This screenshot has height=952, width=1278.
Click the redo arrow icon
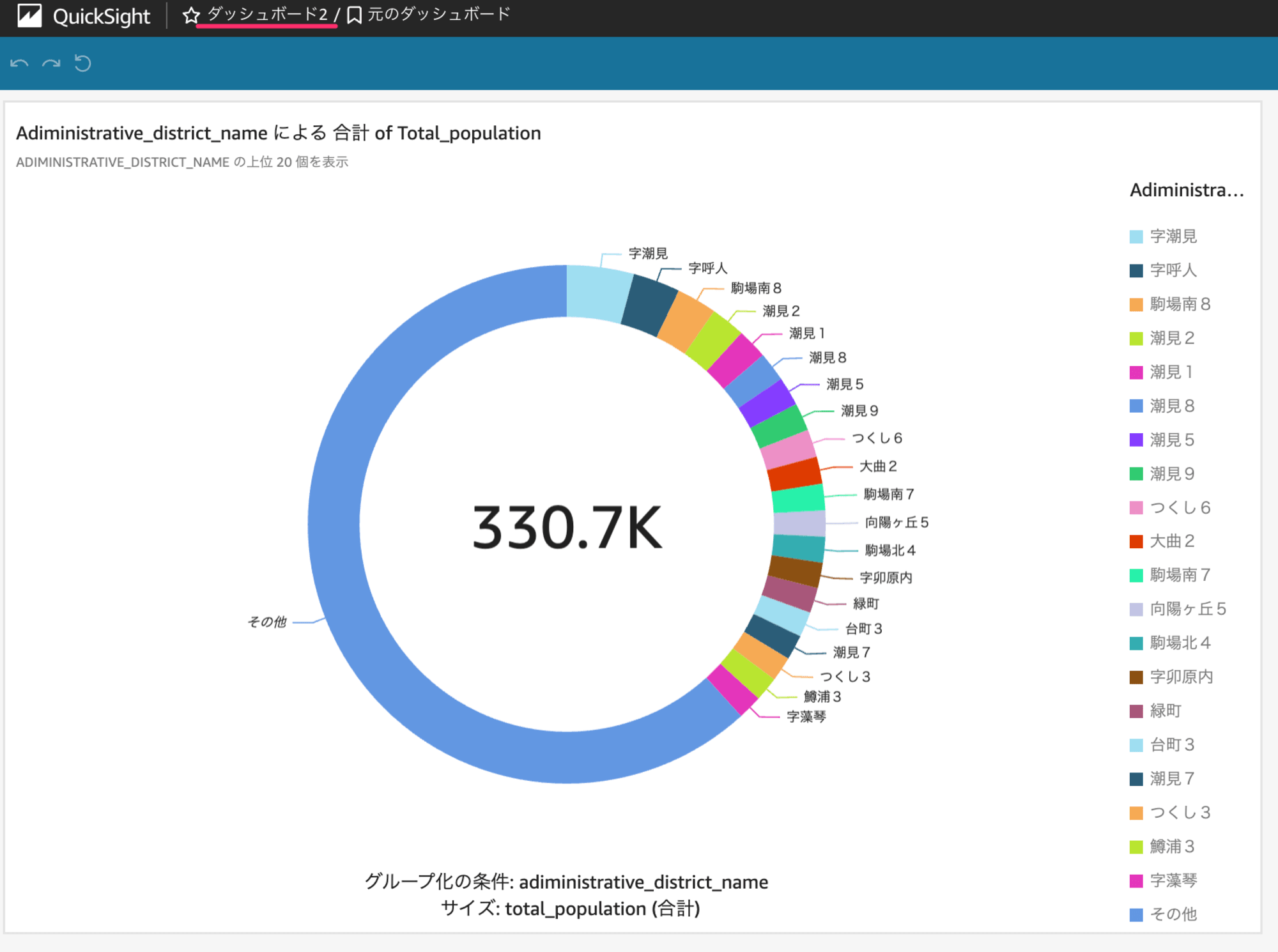[51, 63]
